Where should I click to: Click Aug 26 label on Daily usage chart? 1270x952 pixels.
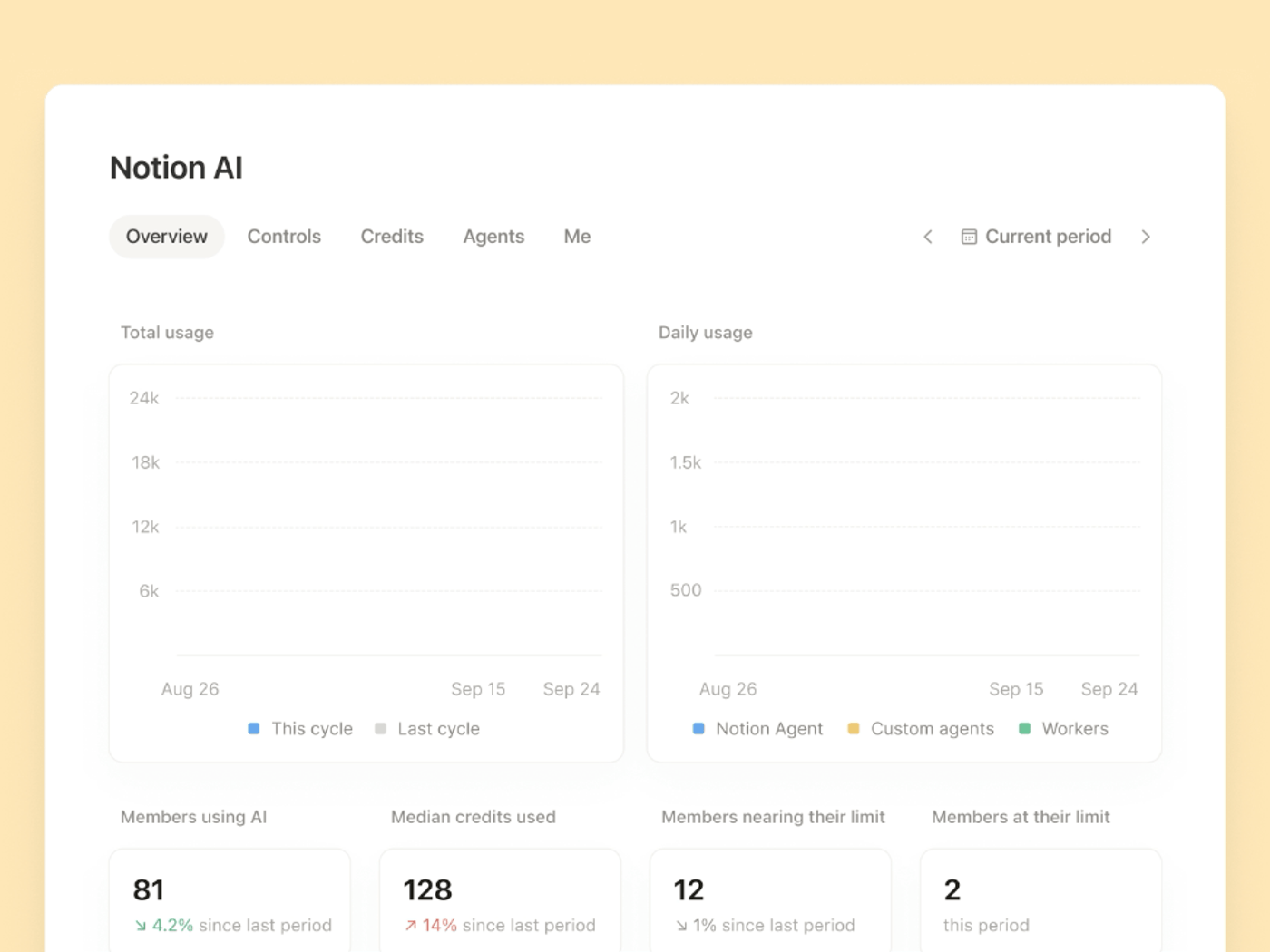pos(728,689)
